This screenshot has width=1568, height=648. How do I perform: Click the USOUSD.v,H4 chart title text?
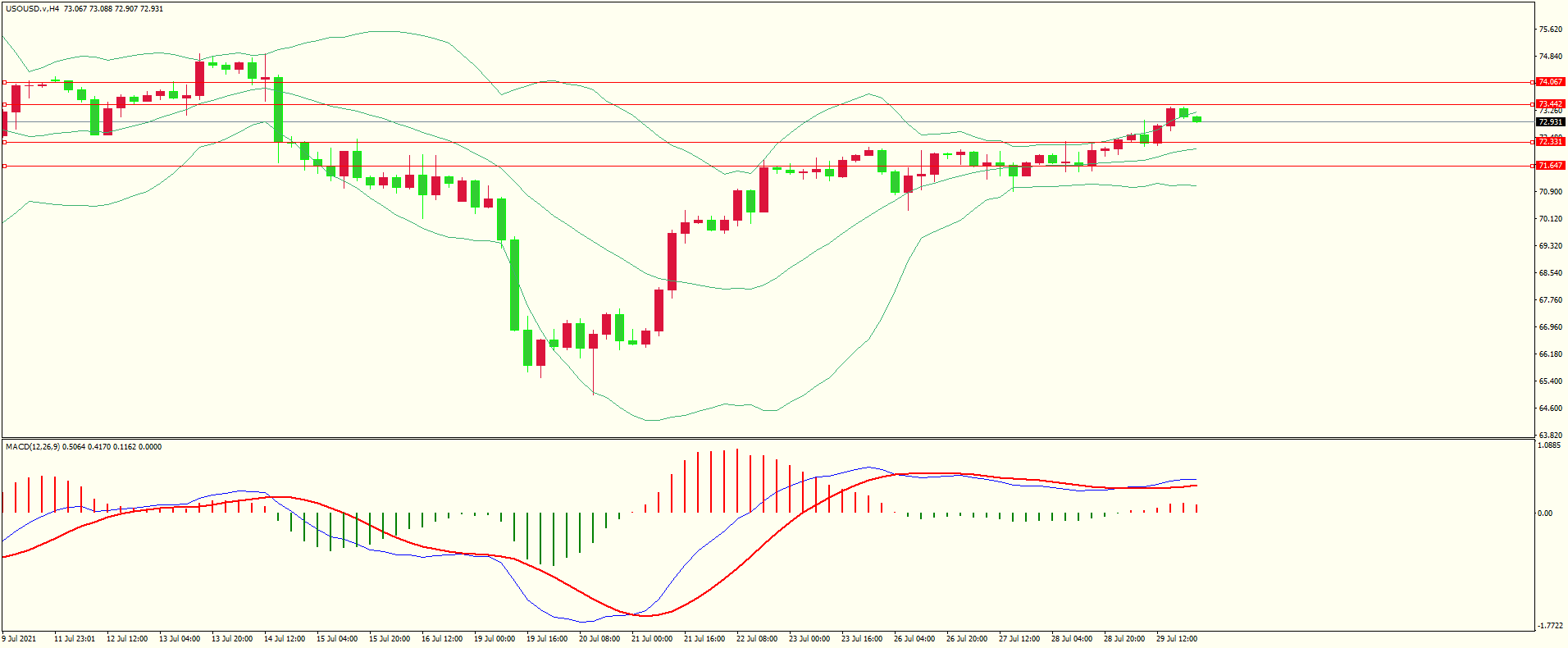tap(32, 9)
